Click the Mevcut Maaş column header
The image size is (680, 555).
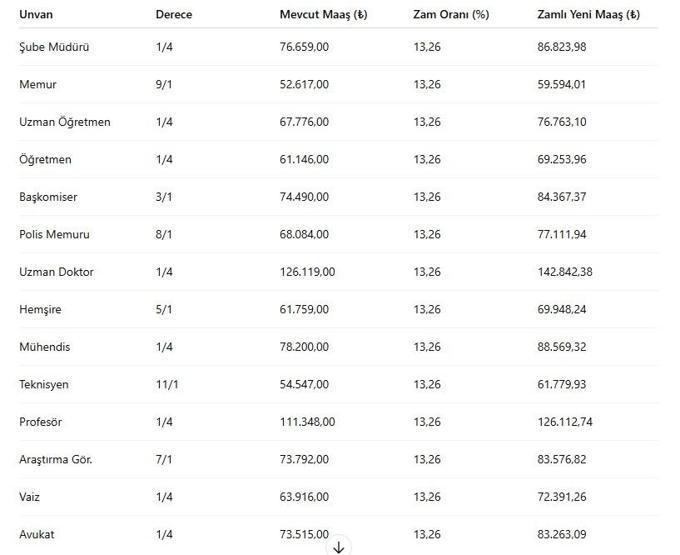click(x=324, y=14)
